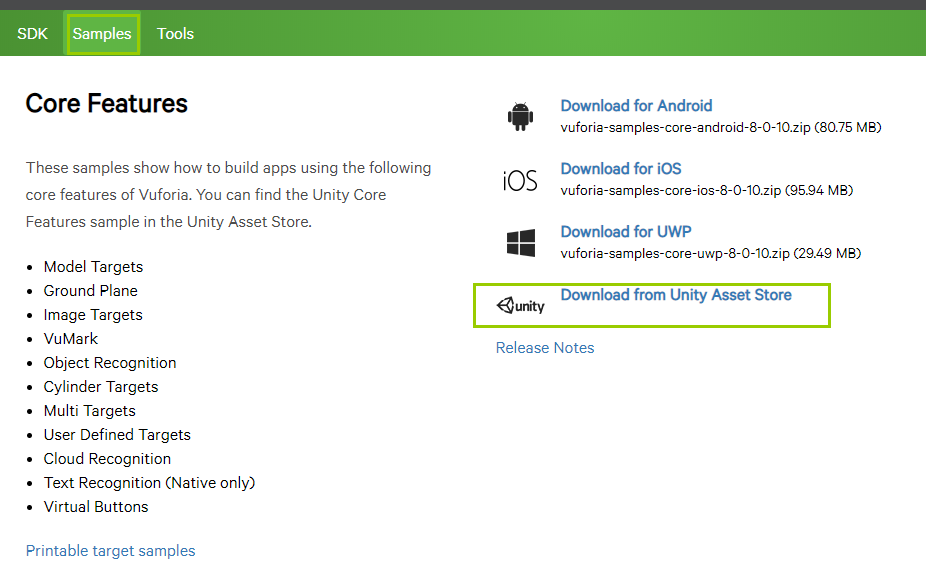
Task: Switch to the Samples tab
Action: [102, 34]
